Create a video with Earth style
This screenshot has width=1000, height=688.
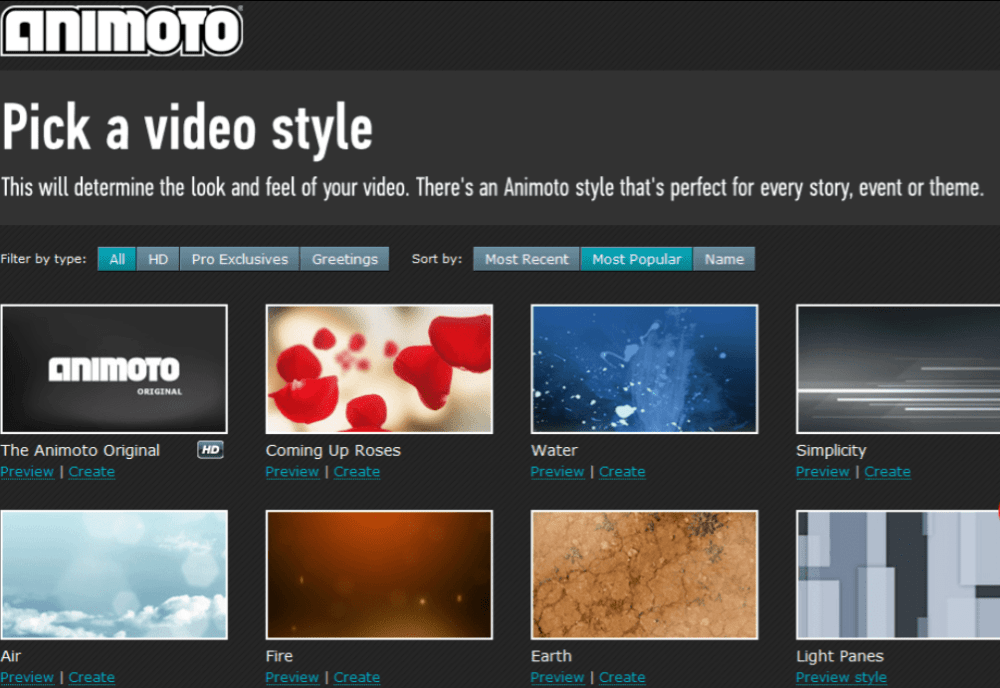[x=622, y=677]
